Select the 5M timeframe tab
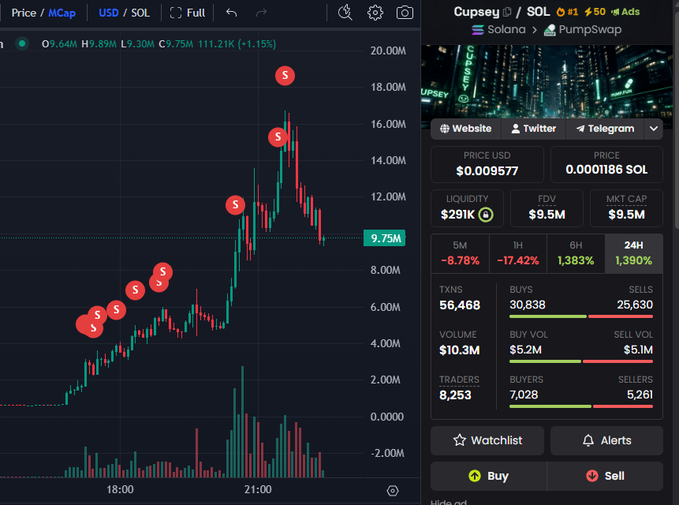Image resolution: width=679 pixels, height=505 pixels. (460, 253)
